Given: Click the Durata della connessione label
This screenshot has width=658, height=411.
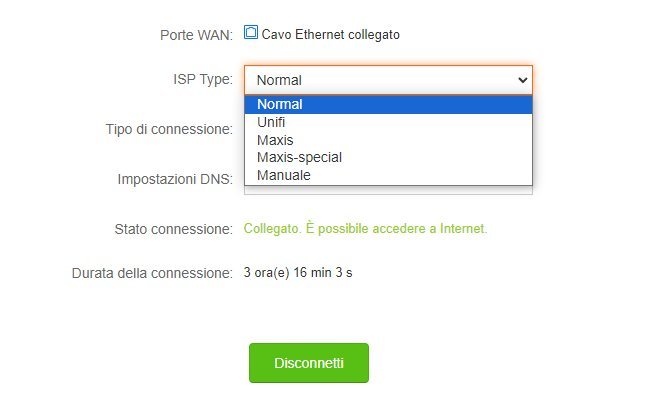Looking at the screenshot, I should 152,272.
